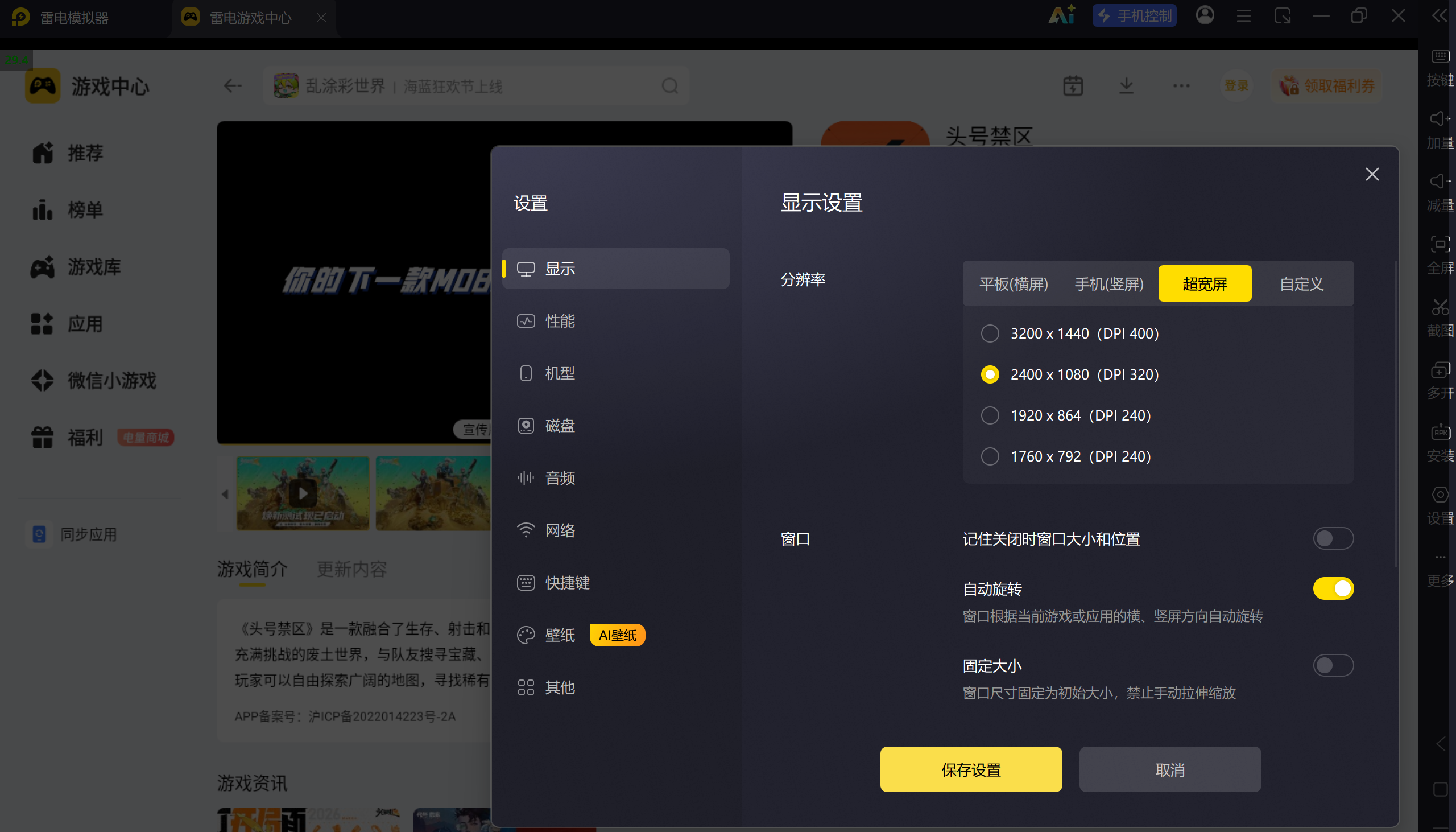
Task: Click the 保存设置 button
Action: pyautogui.click(x=971, y=770)
